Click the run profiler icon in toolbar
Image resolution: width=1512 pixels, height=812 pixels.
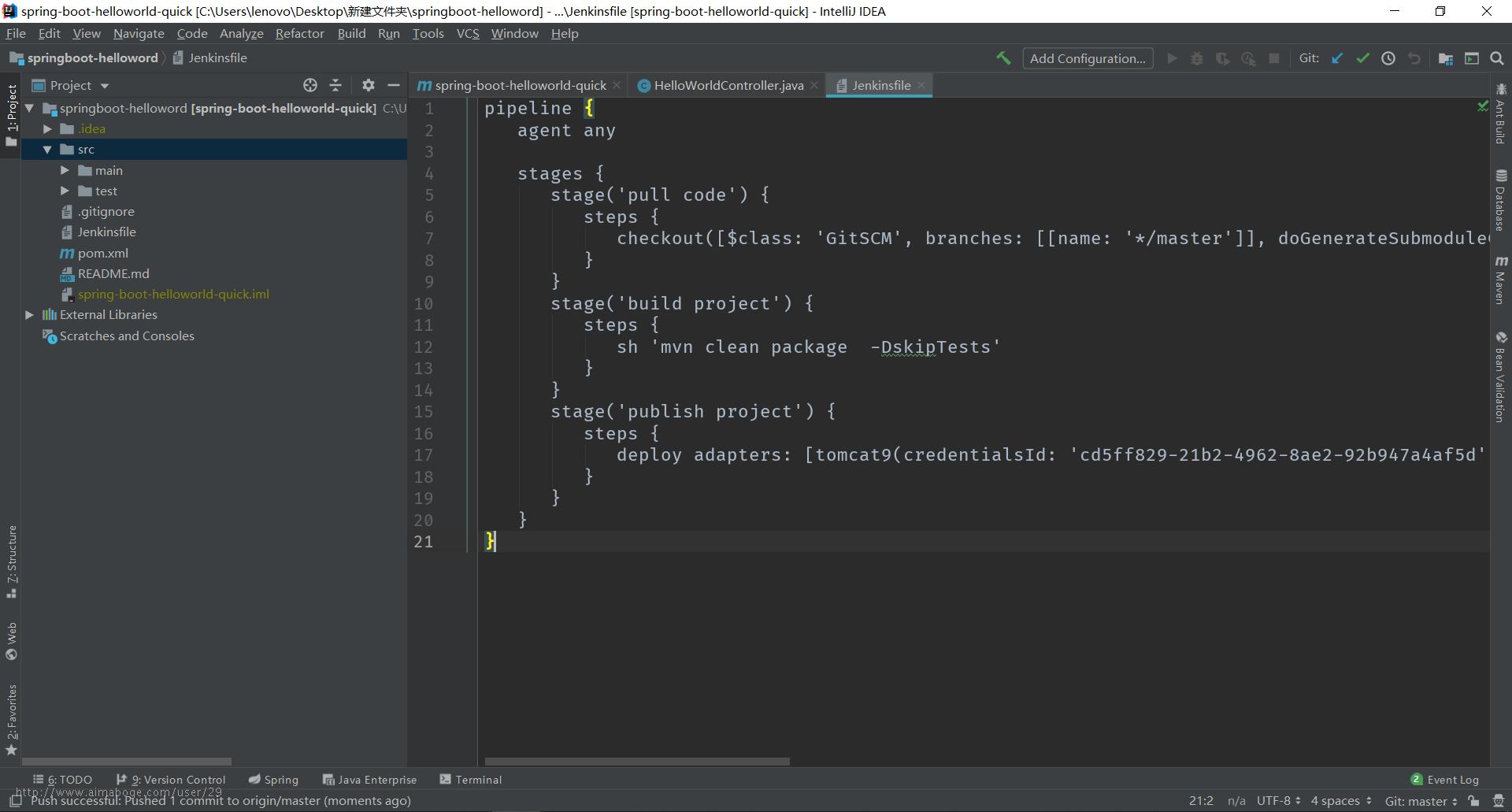tap(1248, 58)
